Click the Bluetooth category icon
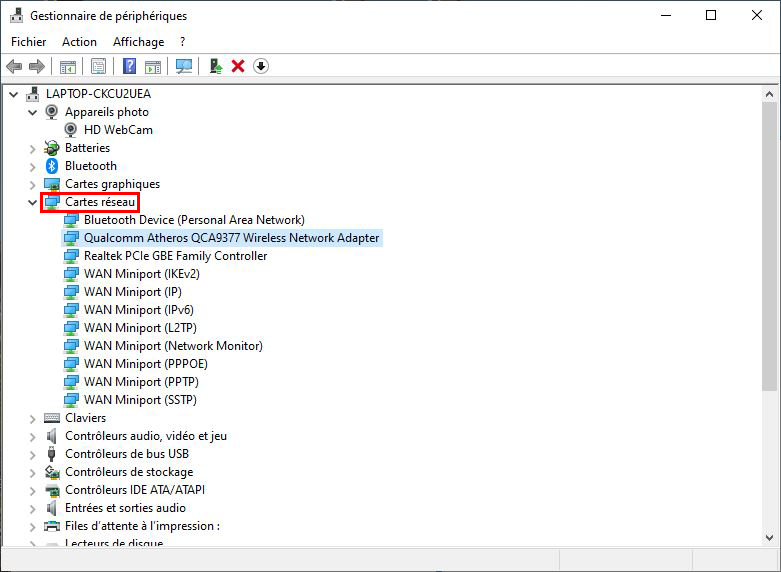The image size is (781, 572). (x=52, y=166)
